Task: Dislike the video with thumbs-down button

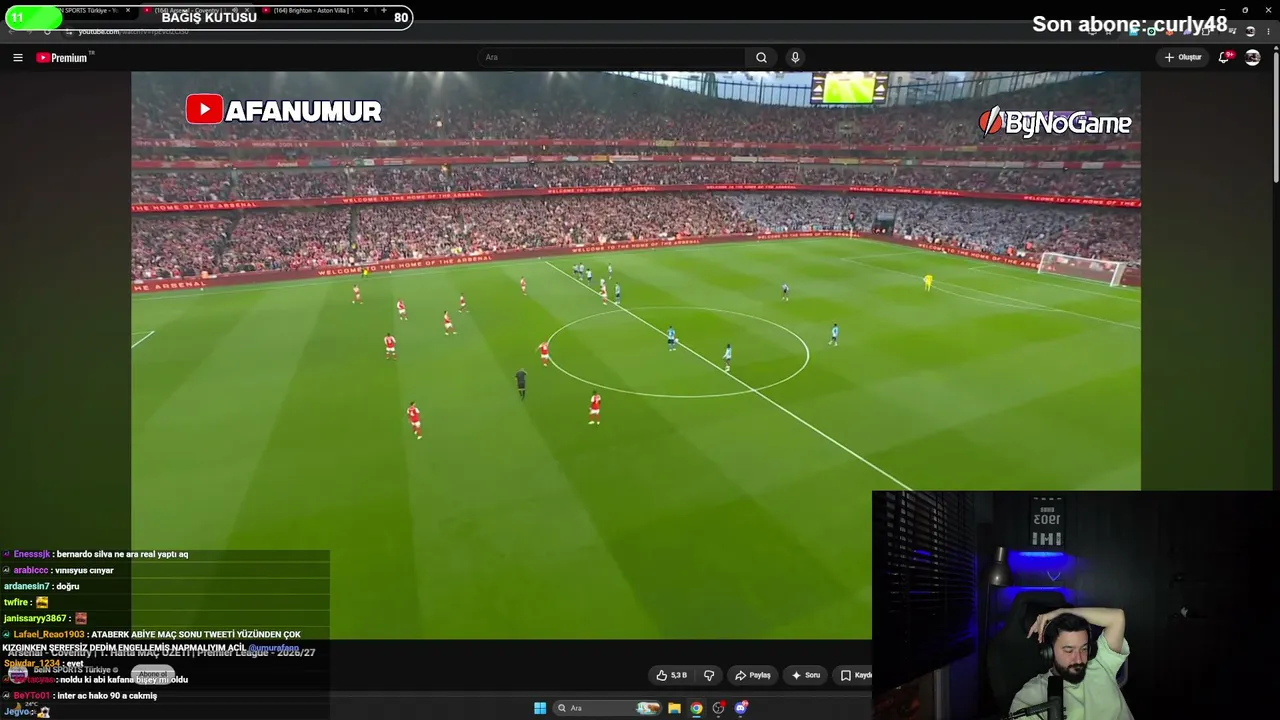Action: coord(709,675)
